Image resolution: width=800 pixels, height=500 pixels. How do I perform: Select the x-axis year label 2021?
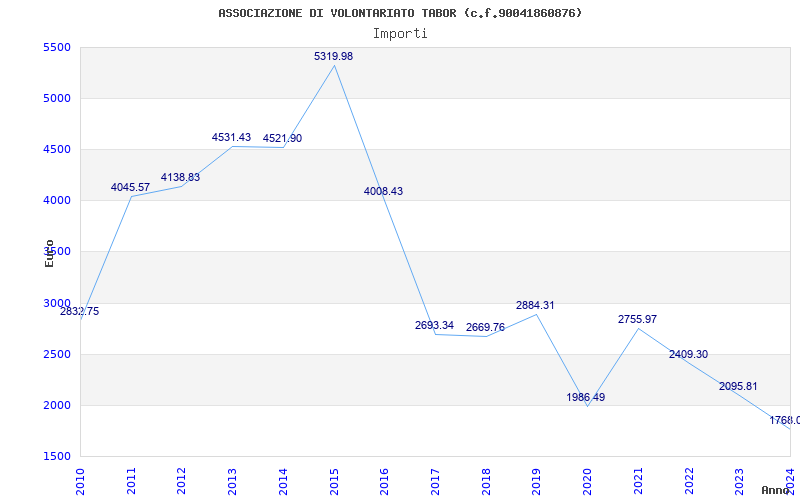click(638, 481)
